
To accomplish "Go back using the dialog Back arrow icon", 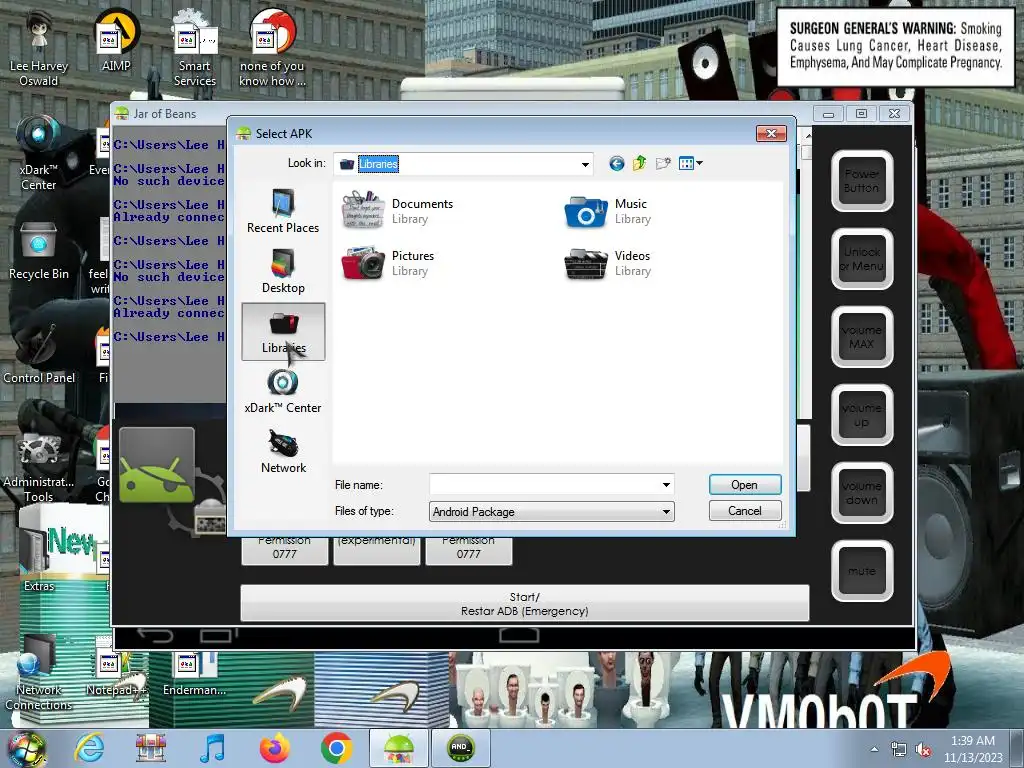I will pyautogui.click(x=616, y=163).
